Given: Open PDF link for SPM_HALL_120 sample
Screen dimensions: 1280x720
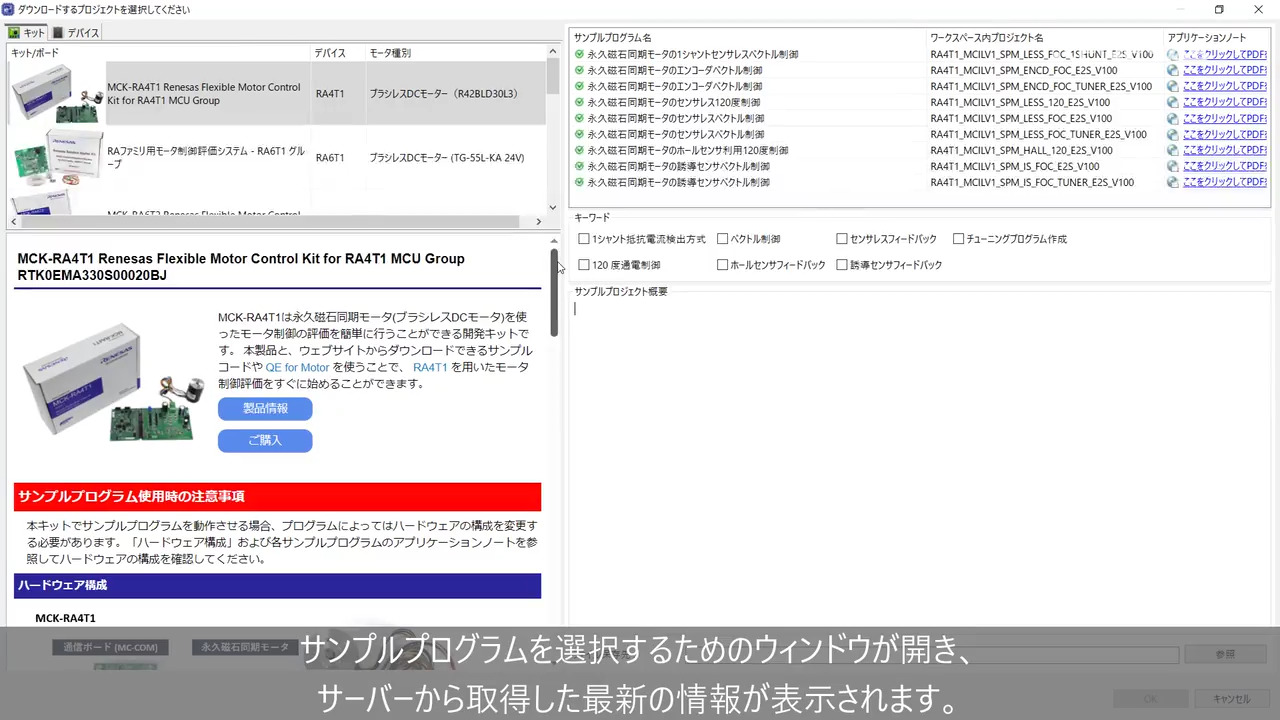Looking at the screenshot, I should (1225, 150).
